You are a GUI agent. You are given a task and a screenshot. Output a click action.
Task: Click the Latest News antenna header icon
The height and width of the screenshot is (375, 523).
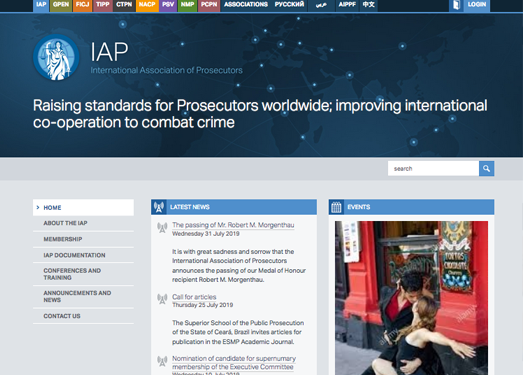159,207
